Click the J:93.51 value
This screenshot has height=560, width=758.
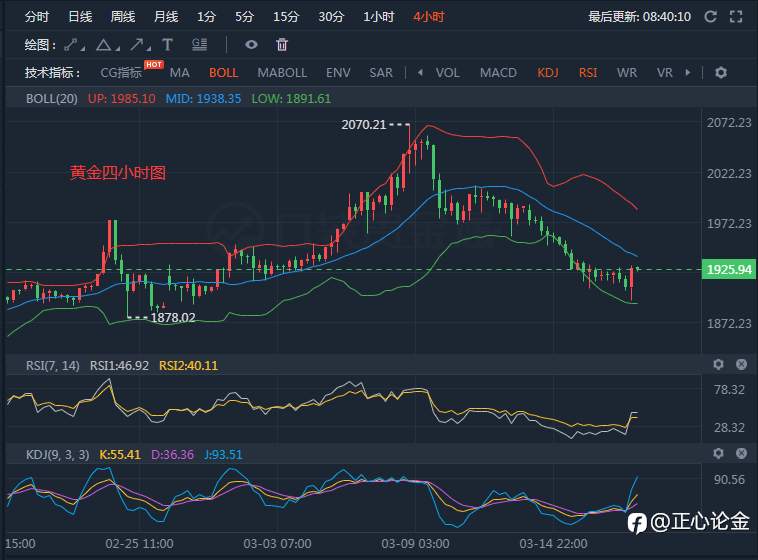[223, 455]
